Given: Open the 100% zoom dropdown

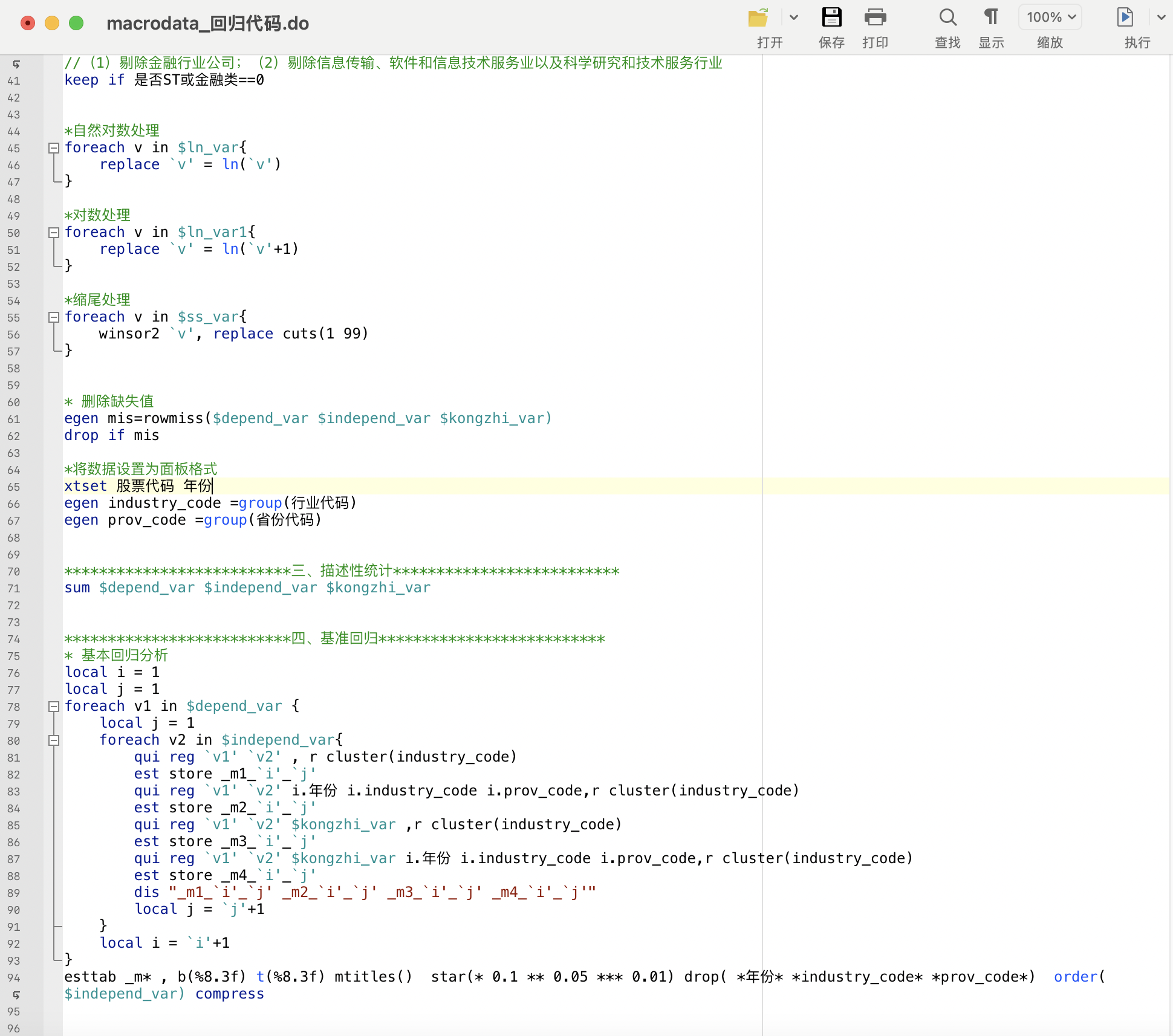Looking at the screenshot, I should (1050, 18).
